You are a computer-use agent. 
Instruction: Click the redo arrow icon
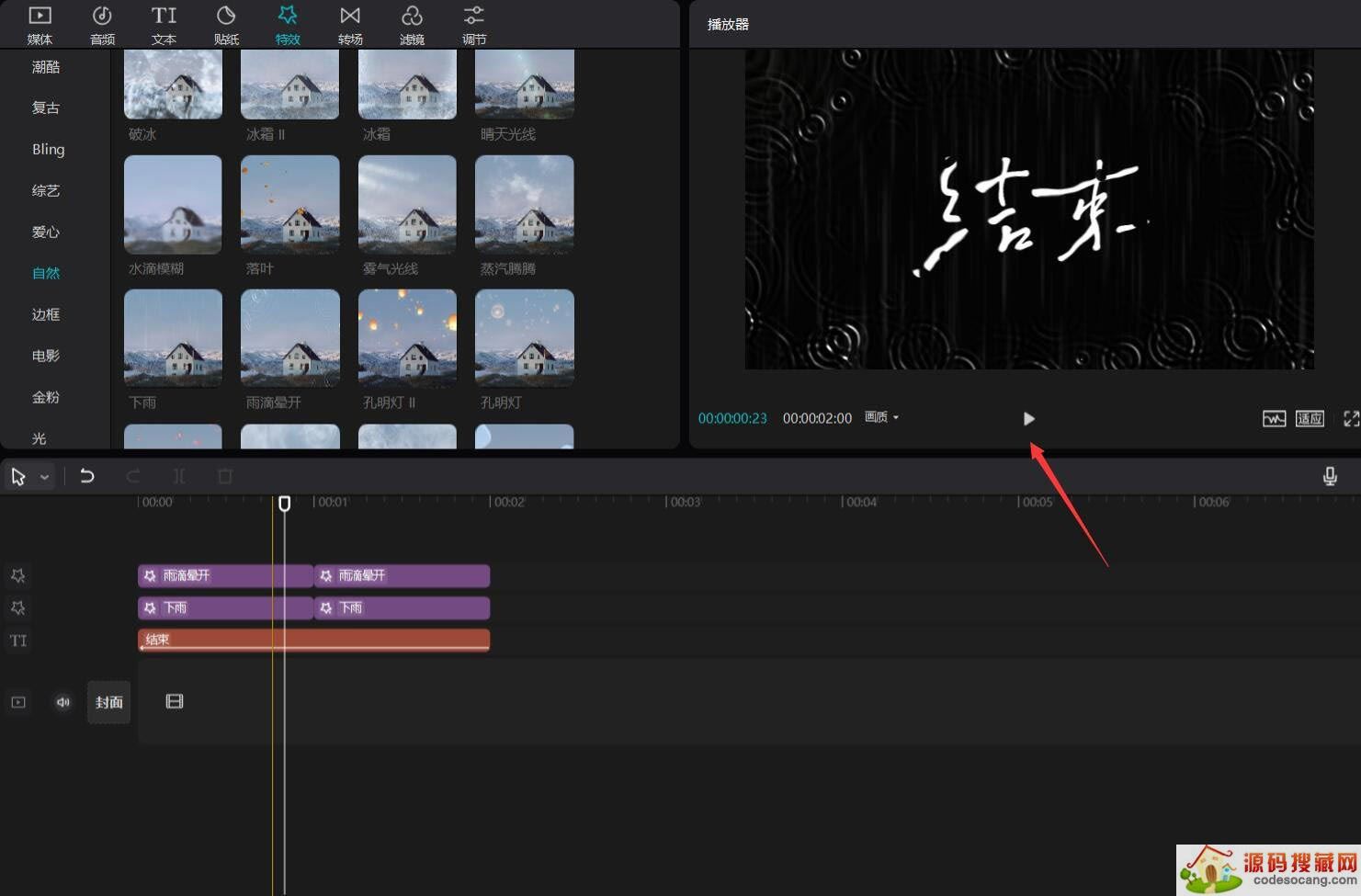click(x=133, y=476)
